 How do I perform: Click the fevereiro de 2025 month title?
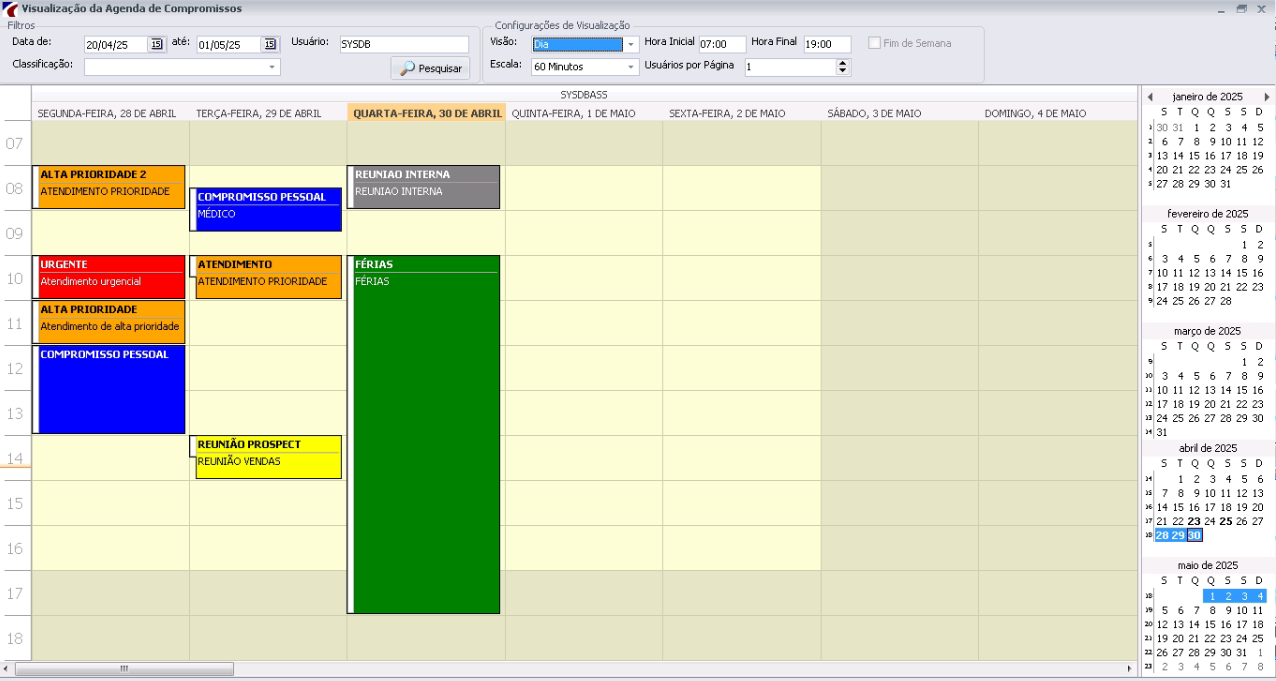click(1208, 214)
